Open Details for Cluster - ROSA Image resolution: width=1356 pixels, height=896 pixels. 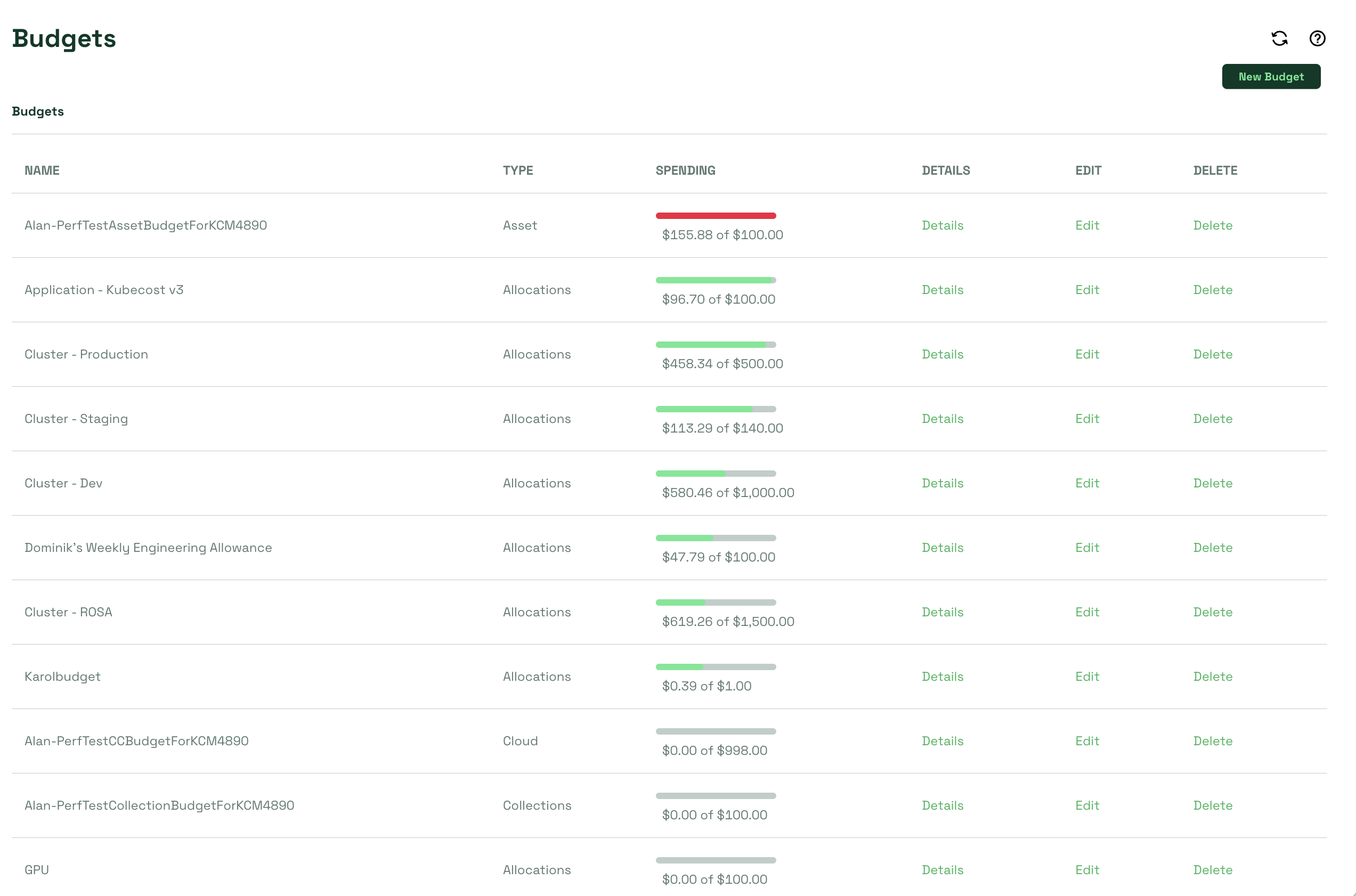click(941, 612)
